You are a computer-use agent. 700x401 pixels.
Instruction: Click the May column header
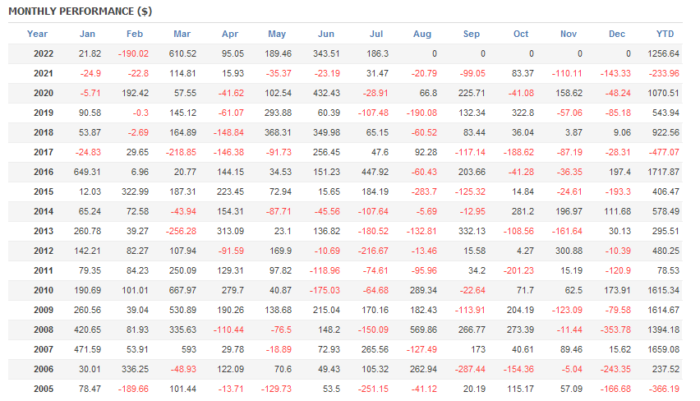(277, 34)
